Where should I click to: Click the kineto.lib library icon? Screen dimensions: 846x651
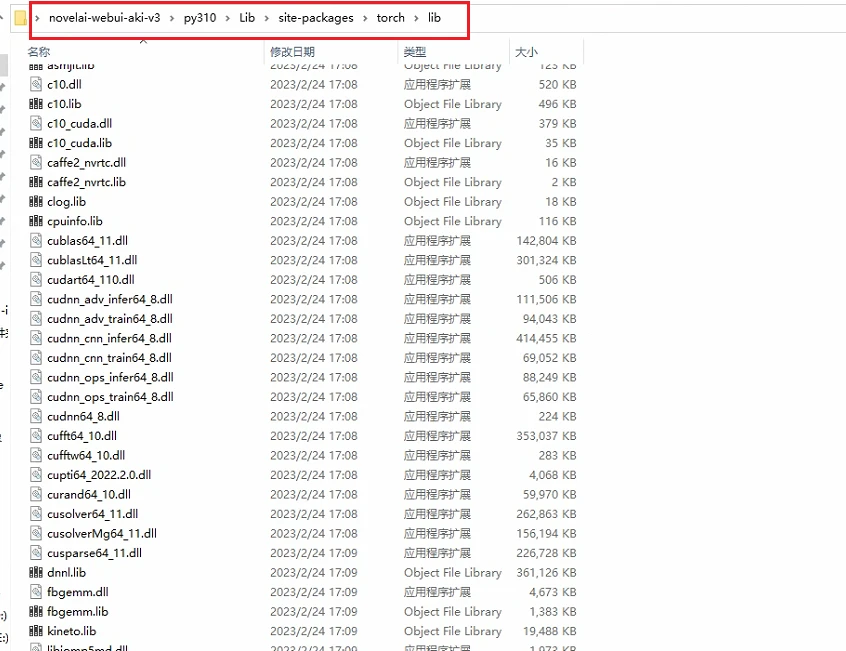pyautogui.click(x=36, y=631)
